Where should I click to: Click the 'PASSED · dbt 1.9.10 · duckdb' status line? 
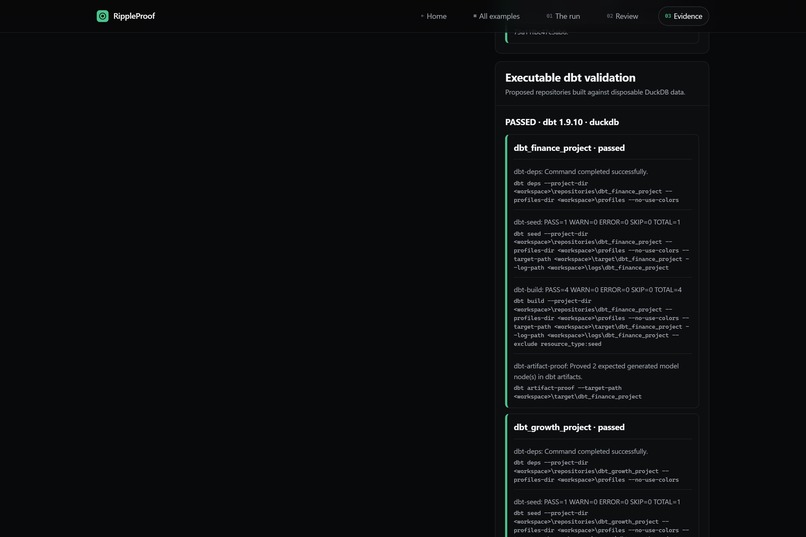562,122
